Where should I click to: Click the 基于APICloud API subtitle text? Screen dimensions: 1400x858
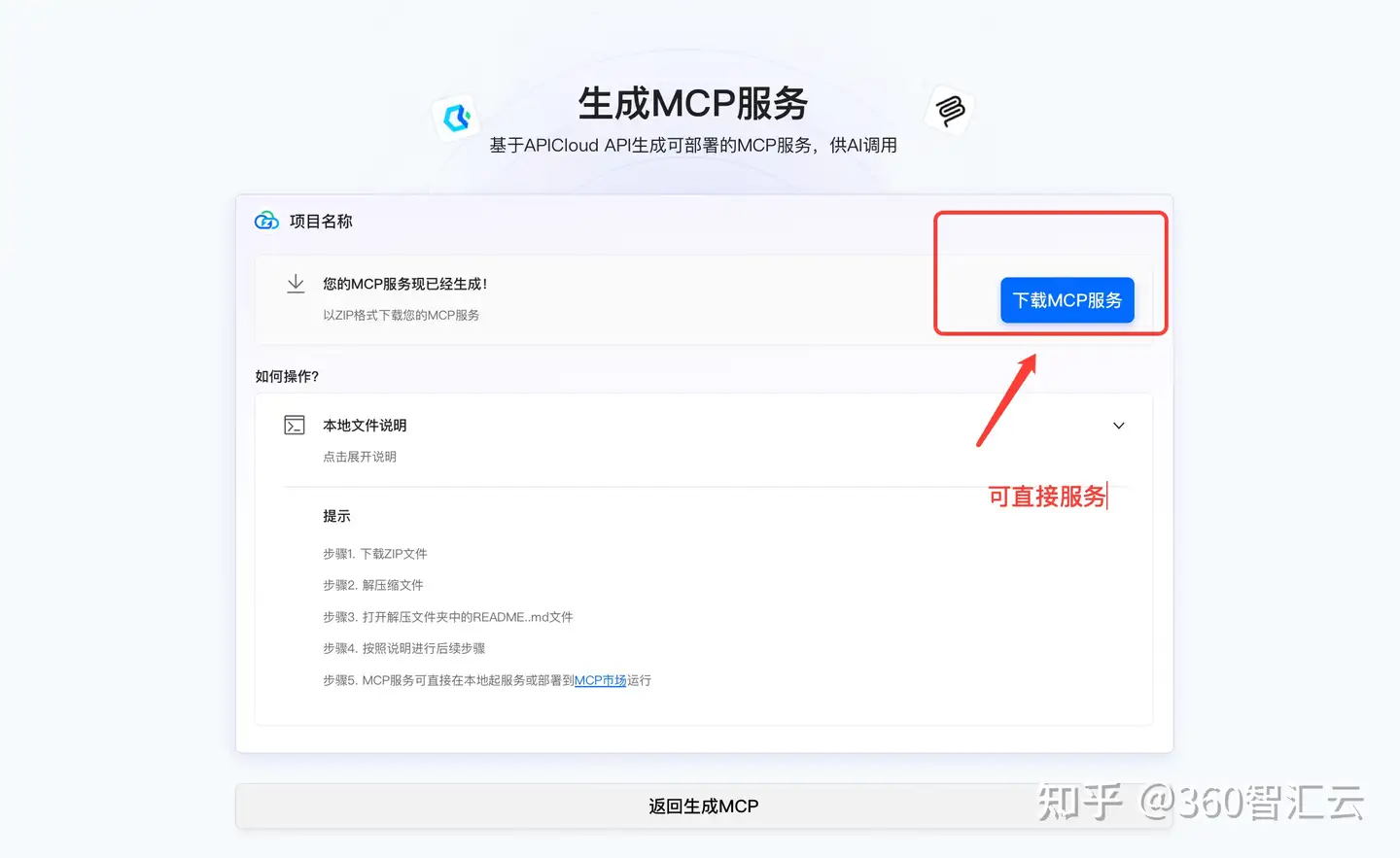[693, 145]
